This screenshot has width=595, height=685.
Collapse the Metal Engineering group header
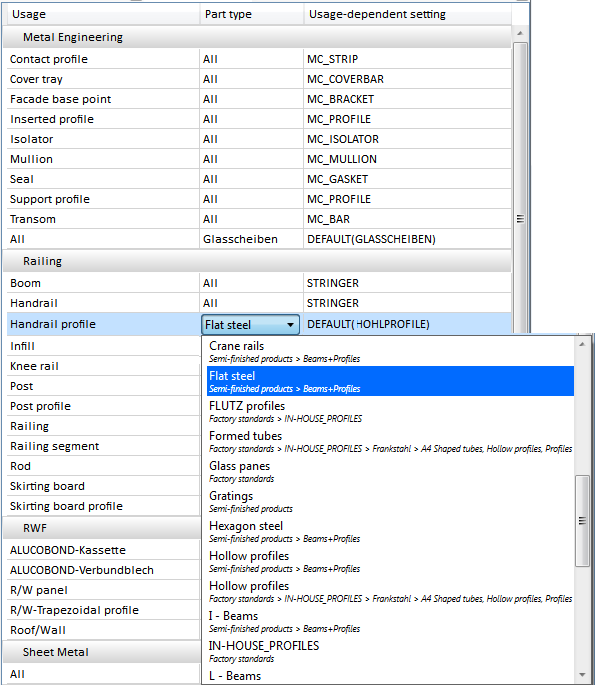click(x=257, y=37)
